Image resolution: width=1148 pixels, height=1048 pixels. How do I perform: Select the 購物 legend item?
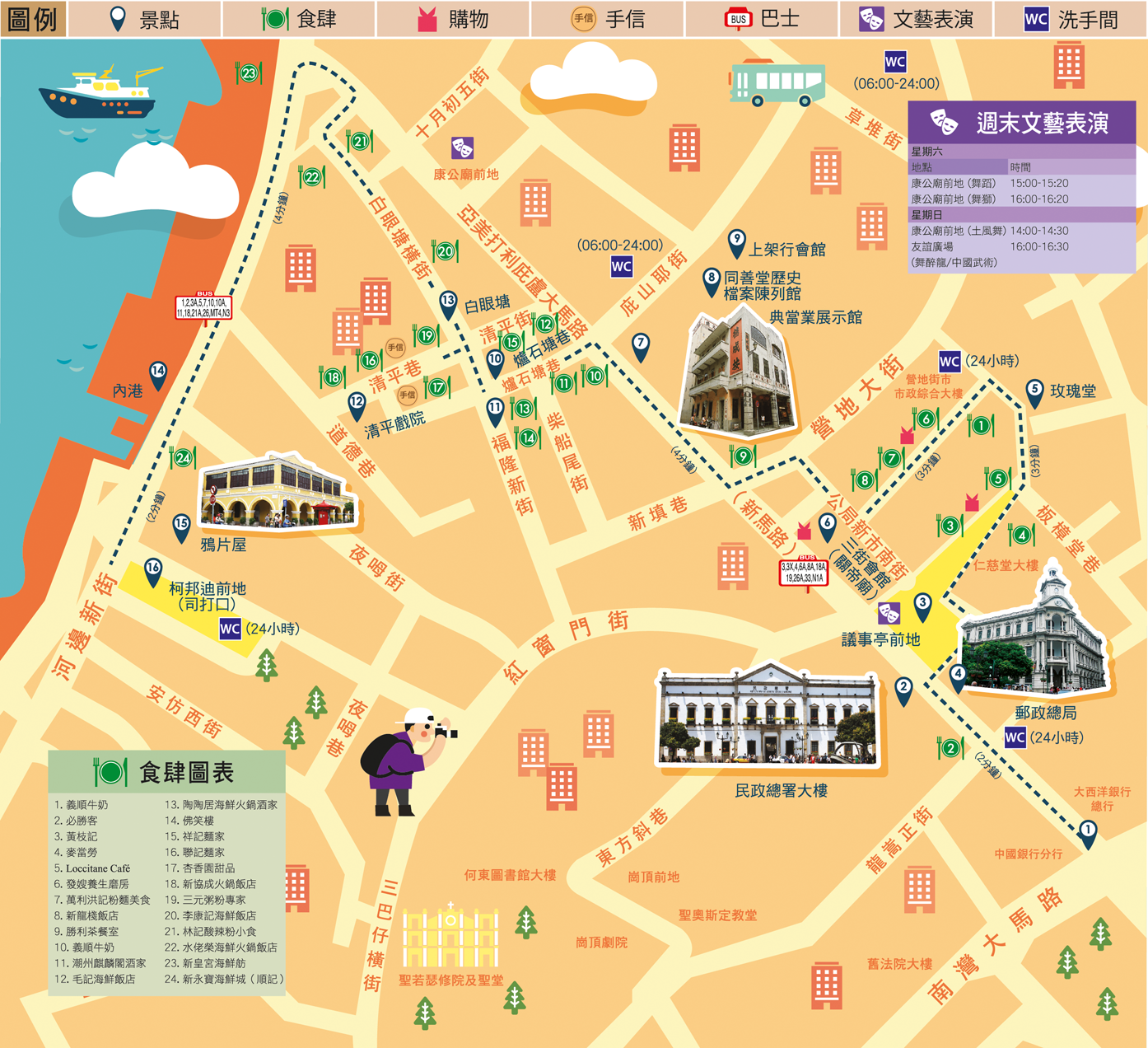tap(454, 19)
